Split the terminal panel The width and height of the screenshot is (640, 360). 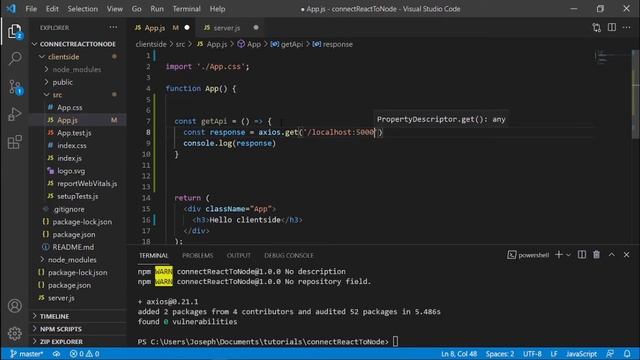coord(582,255)
